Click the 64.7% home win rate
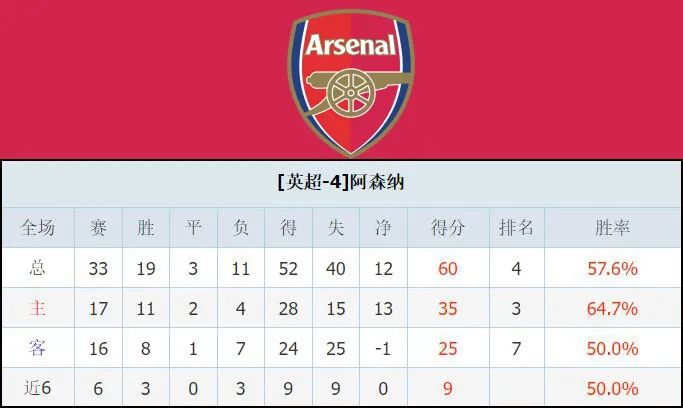 (x=612, y=309)
